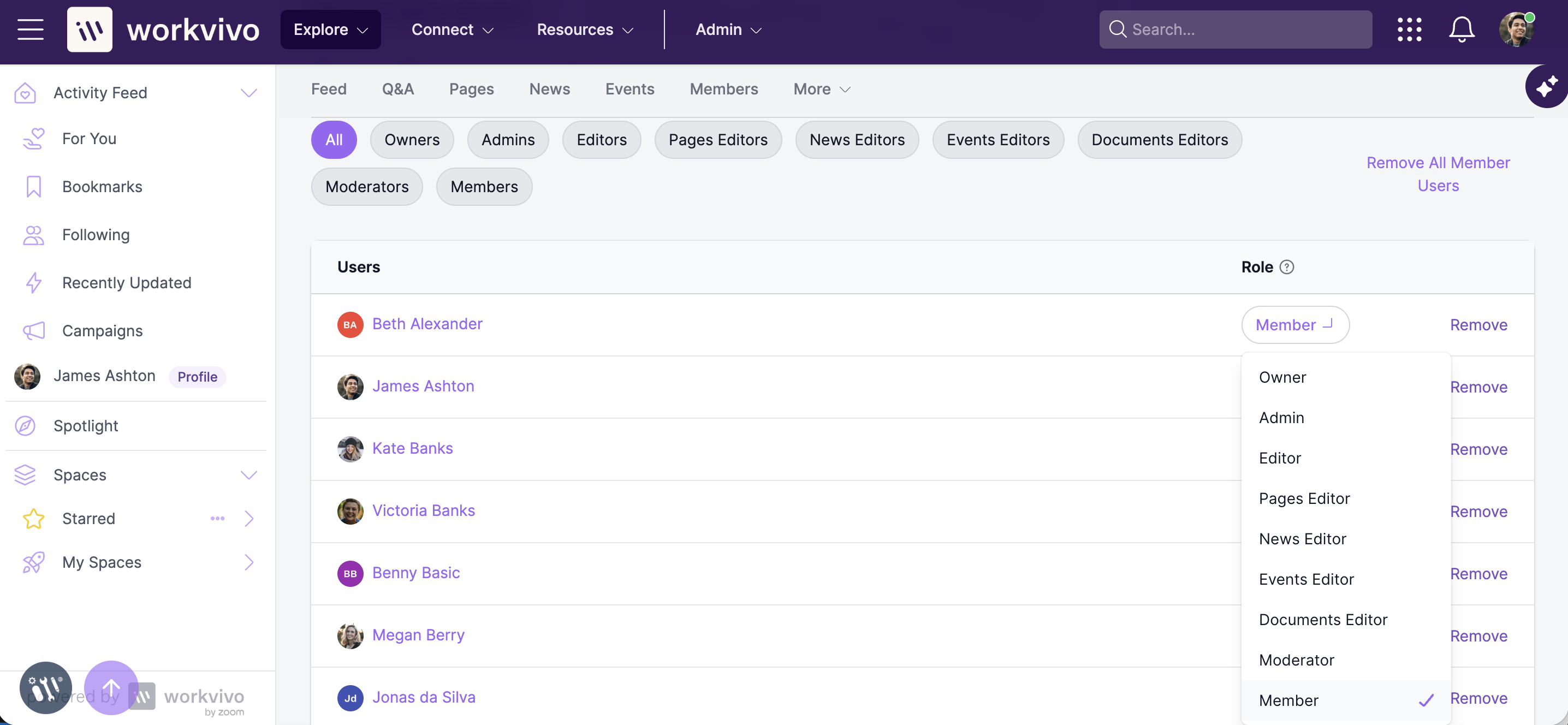Click the Starred star icon
The image size is (1568, 725).
pyautogui.click(x=33, y=519)
